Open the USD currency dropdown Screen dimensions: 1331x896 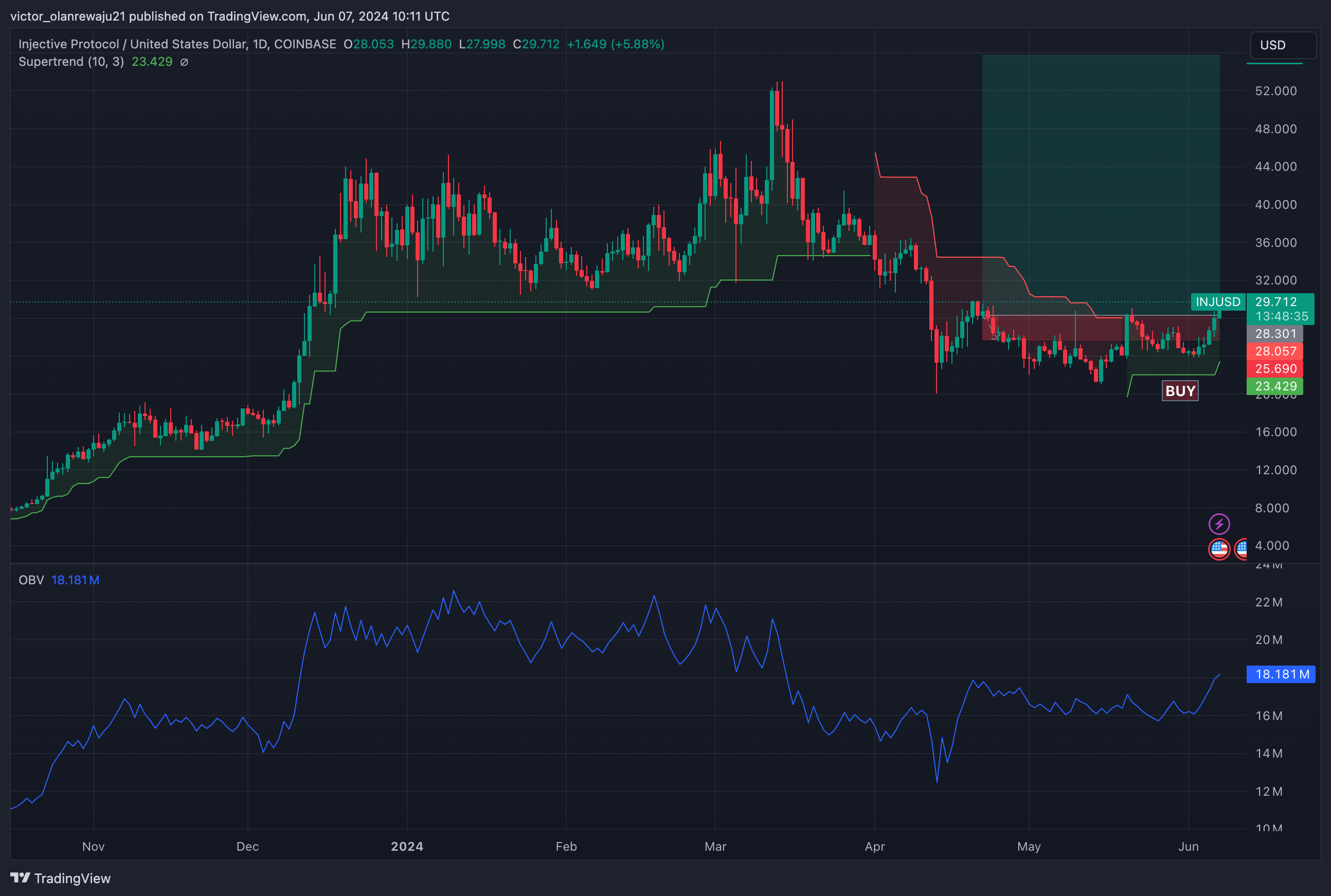pos(1283,45)
